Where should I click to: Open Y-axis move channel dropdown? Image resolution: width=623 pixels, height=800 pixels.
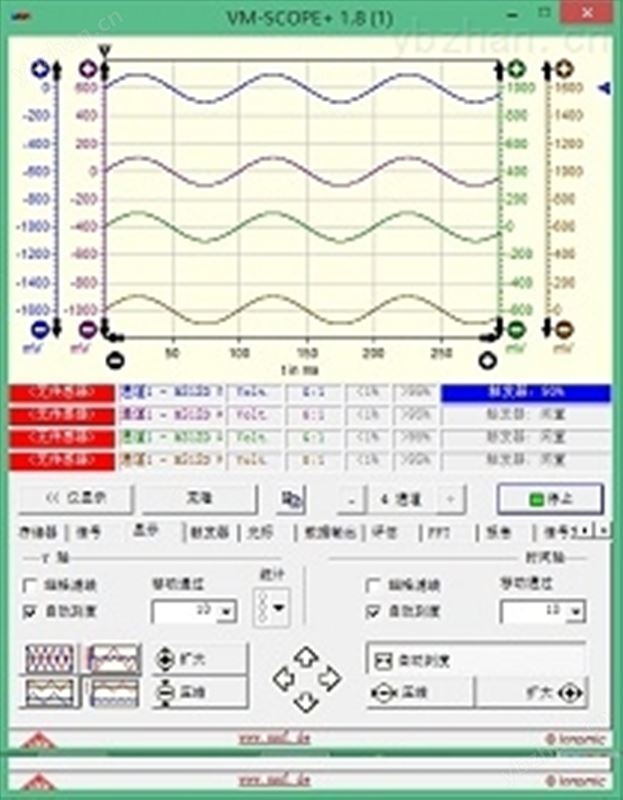point(226,611)
